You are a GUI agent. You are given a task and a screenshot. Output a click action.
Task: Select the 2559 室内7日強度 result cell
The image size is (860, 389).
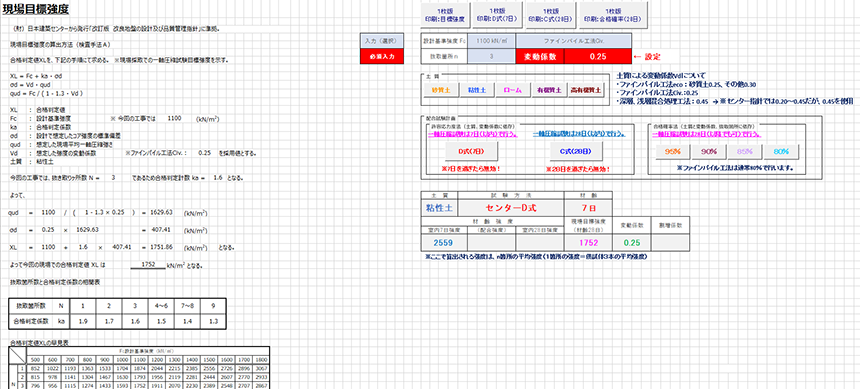click(443, 243)
